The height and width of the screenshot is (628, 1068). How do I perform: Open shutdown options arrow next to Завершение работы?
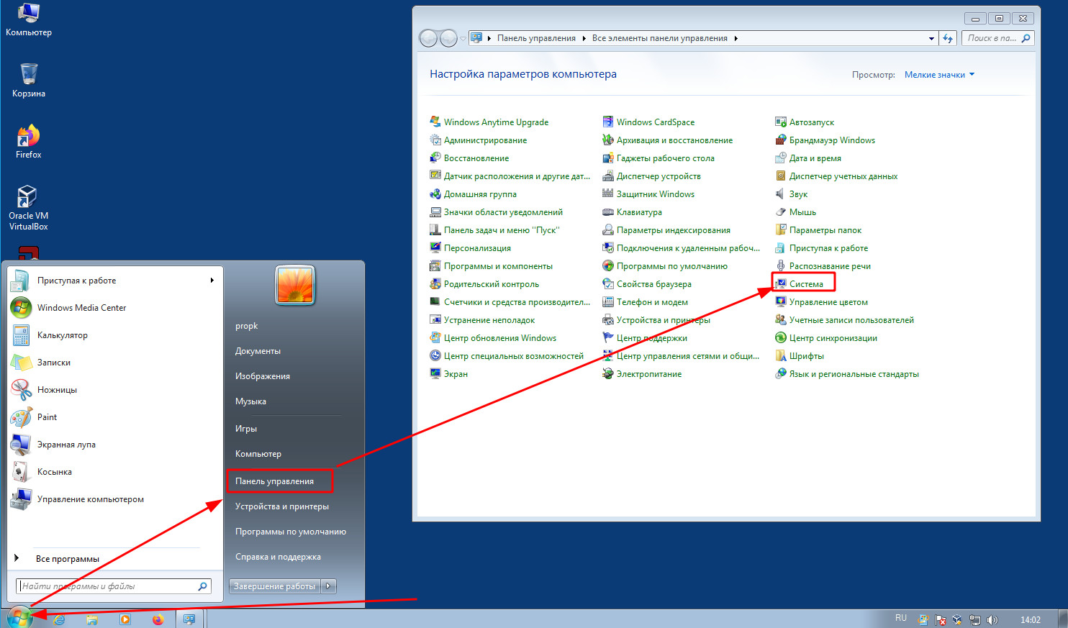point(329,586)
